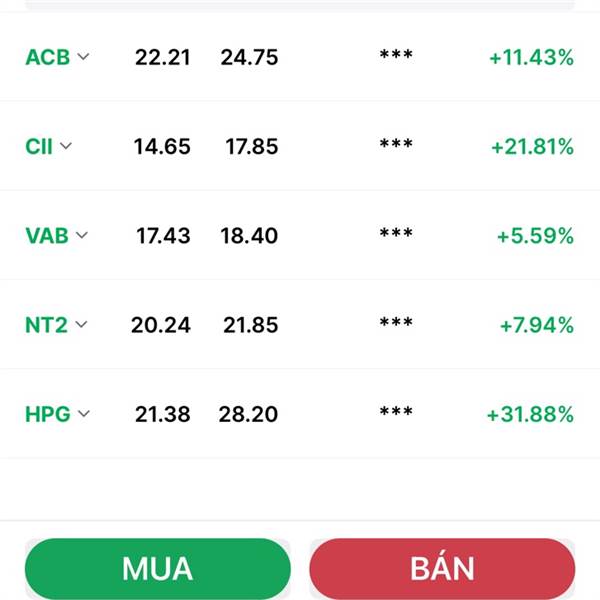Screen dimensions: 600x600
Task: Tap the red BÁN sell button
Action: coord(442,568)
